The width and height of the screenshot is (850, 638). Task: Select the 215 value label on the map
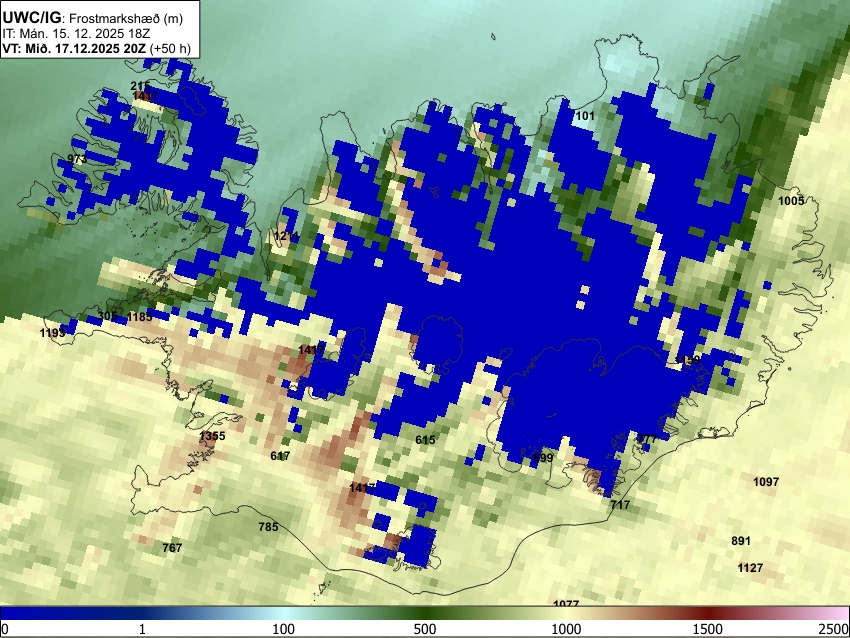tap(140, 86)
